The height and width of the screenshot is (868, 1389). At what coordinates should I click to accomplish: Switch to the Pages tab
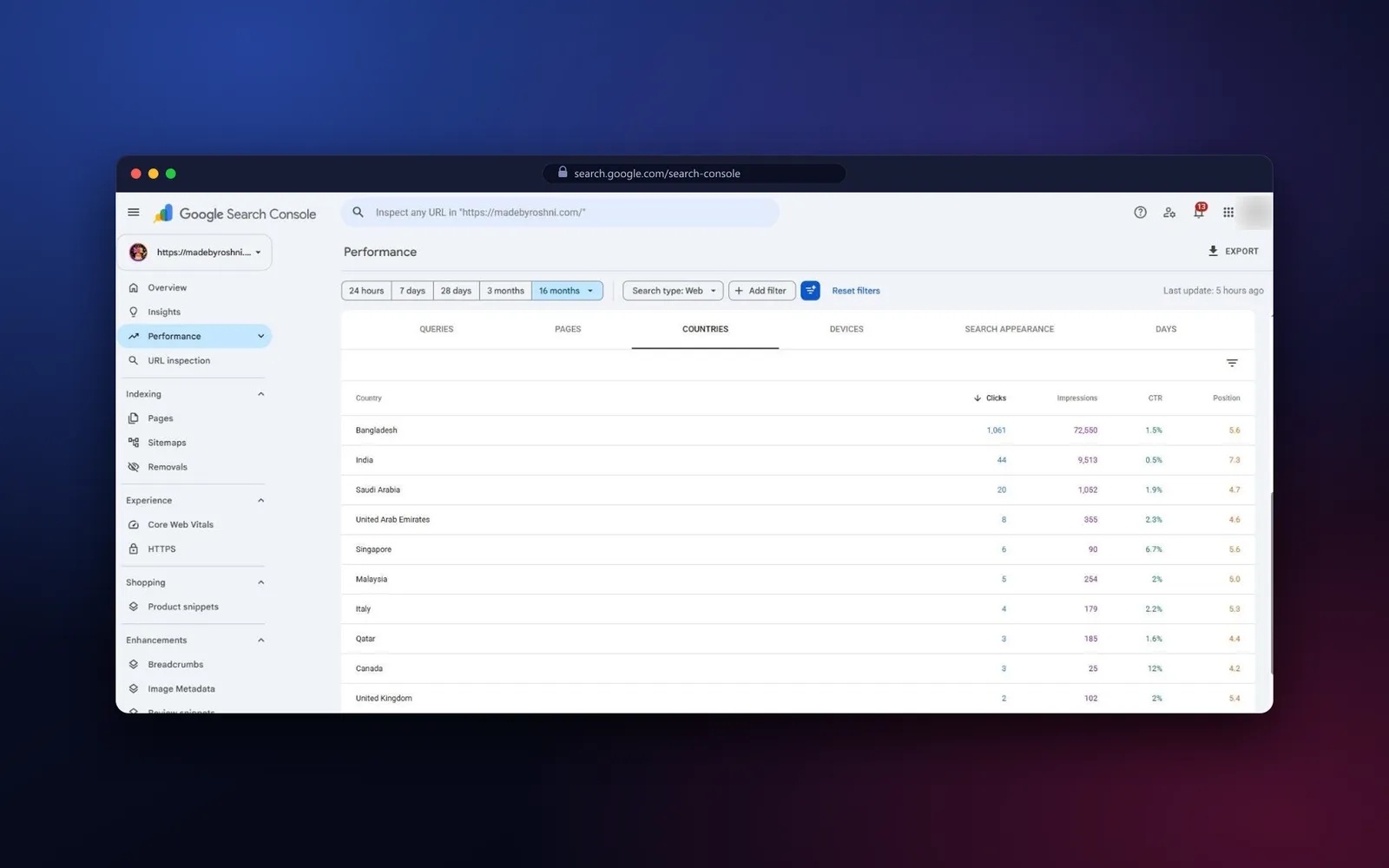[568, 329]
